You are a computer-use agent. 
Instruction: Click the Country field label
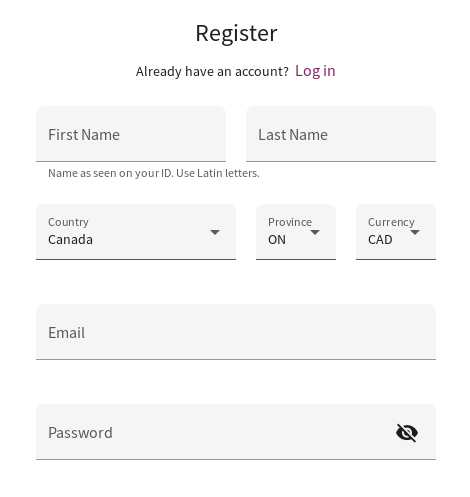pyautogui.click(x=68, y=222)
